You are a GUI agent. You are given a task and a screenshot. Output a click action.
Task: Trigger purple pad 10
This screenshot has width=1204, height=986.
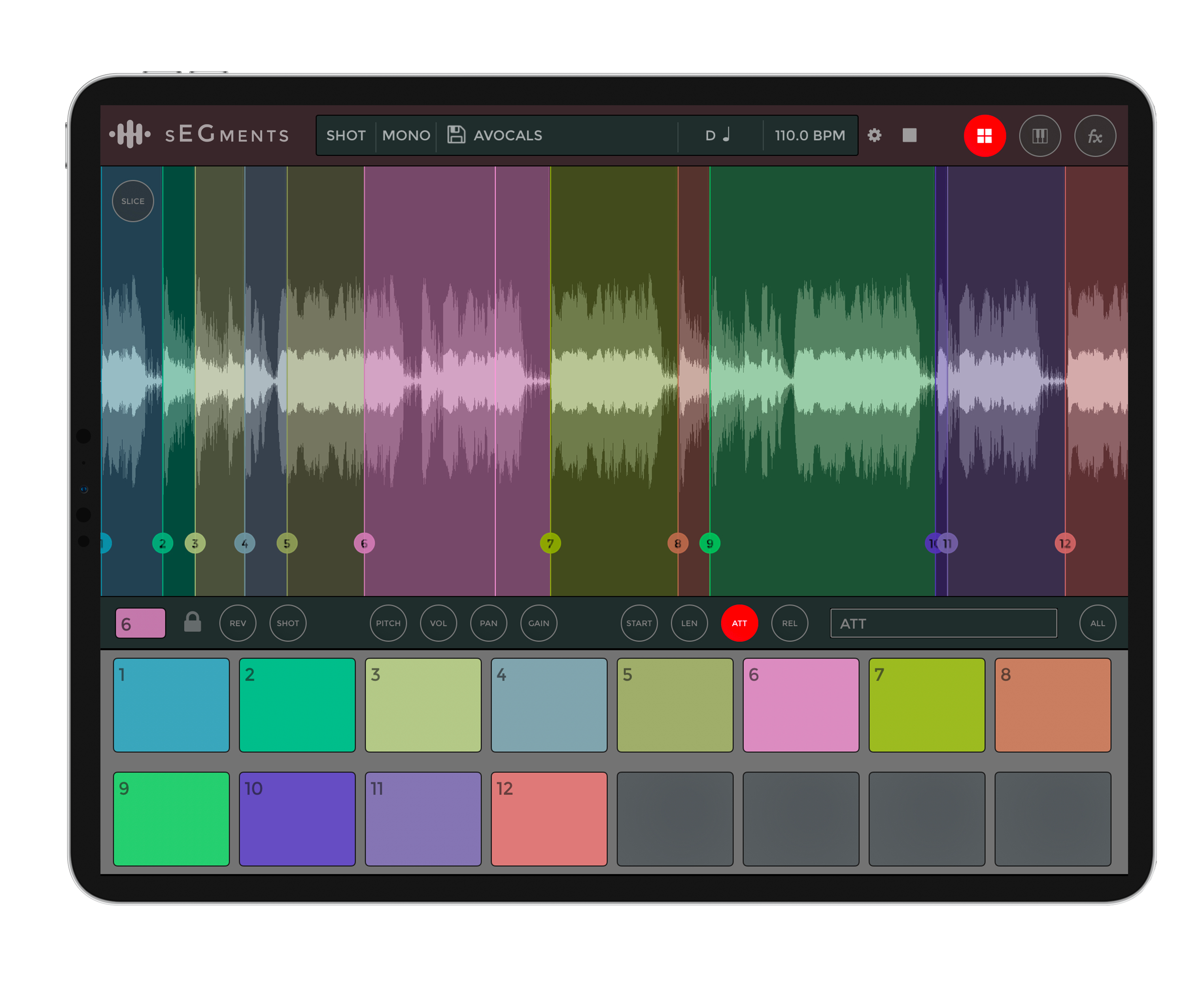pos(297,818)
